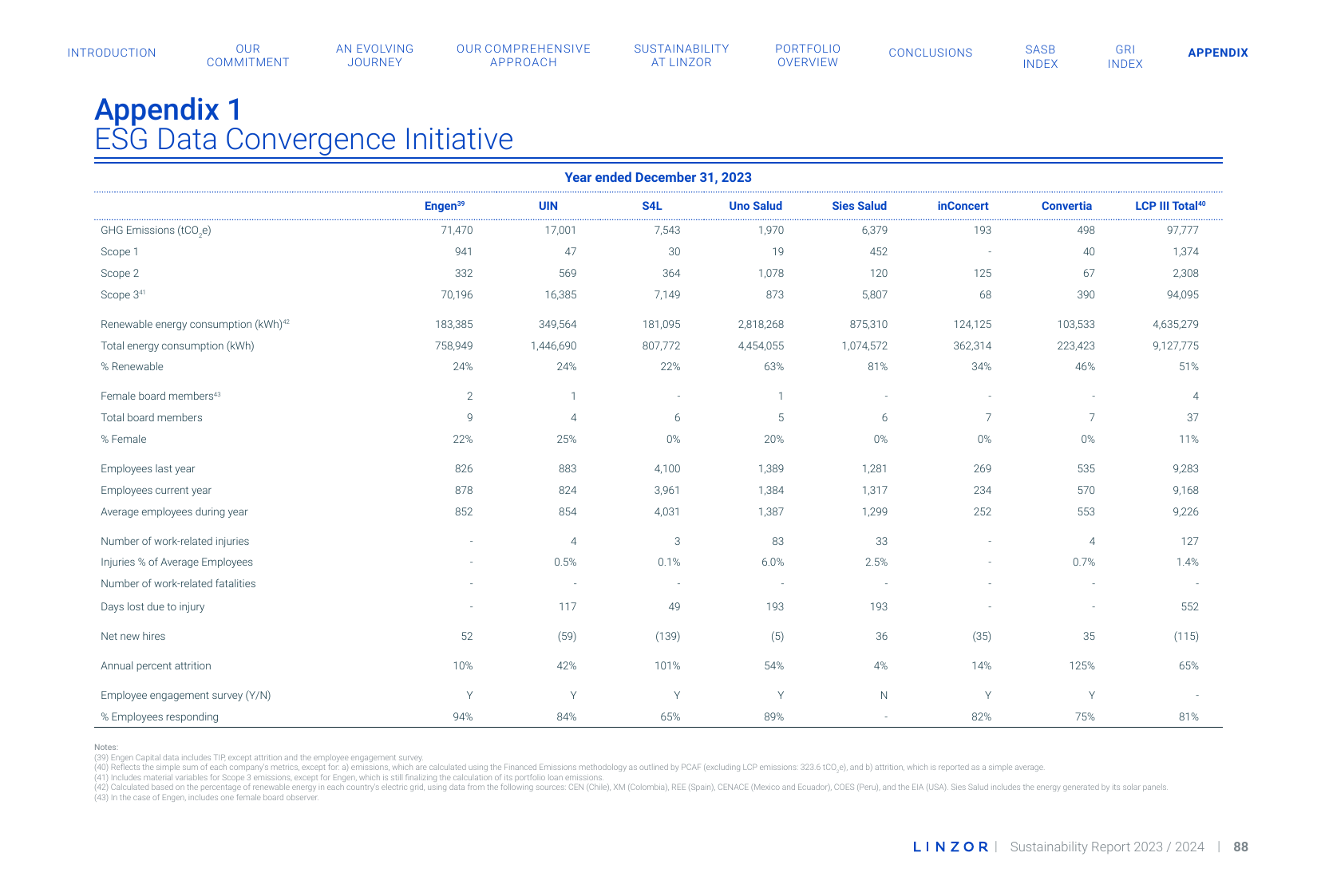
Task: Click the Total board members label
Action: 152,418
